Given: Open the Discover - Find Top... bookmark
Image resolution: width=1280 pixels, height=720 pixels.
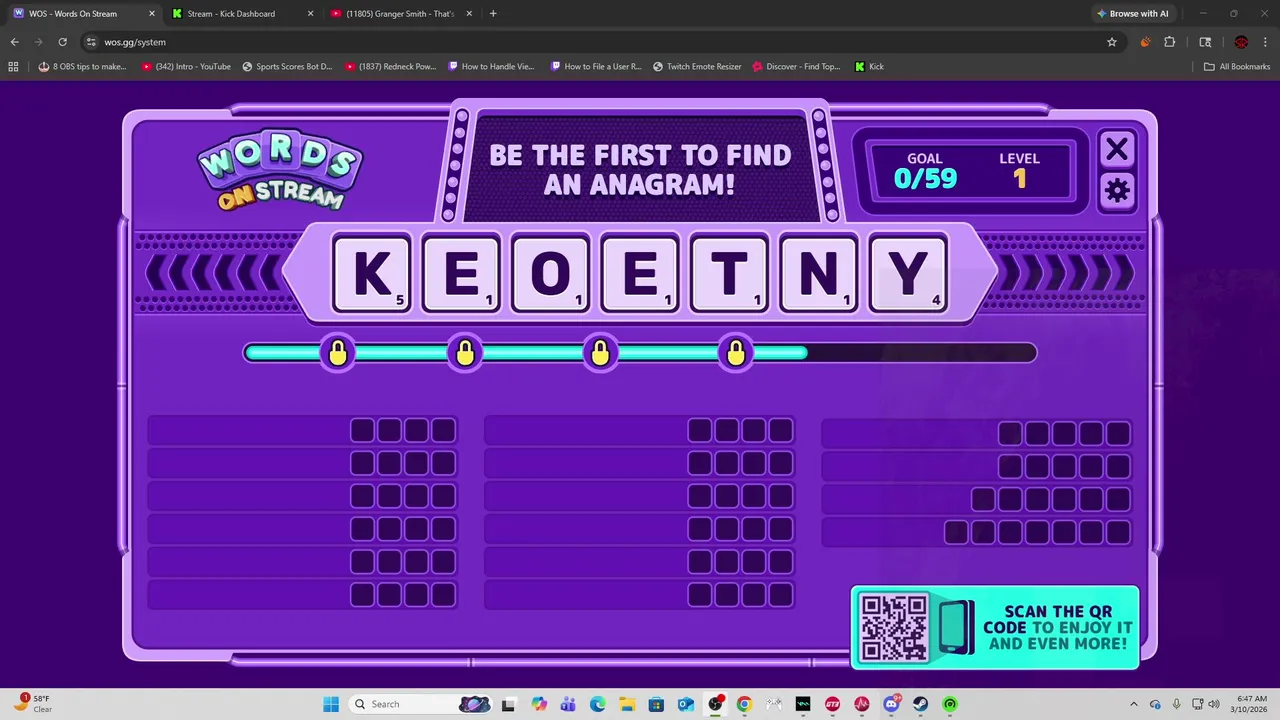Looking at the screenshot, I should click(796, 67).
